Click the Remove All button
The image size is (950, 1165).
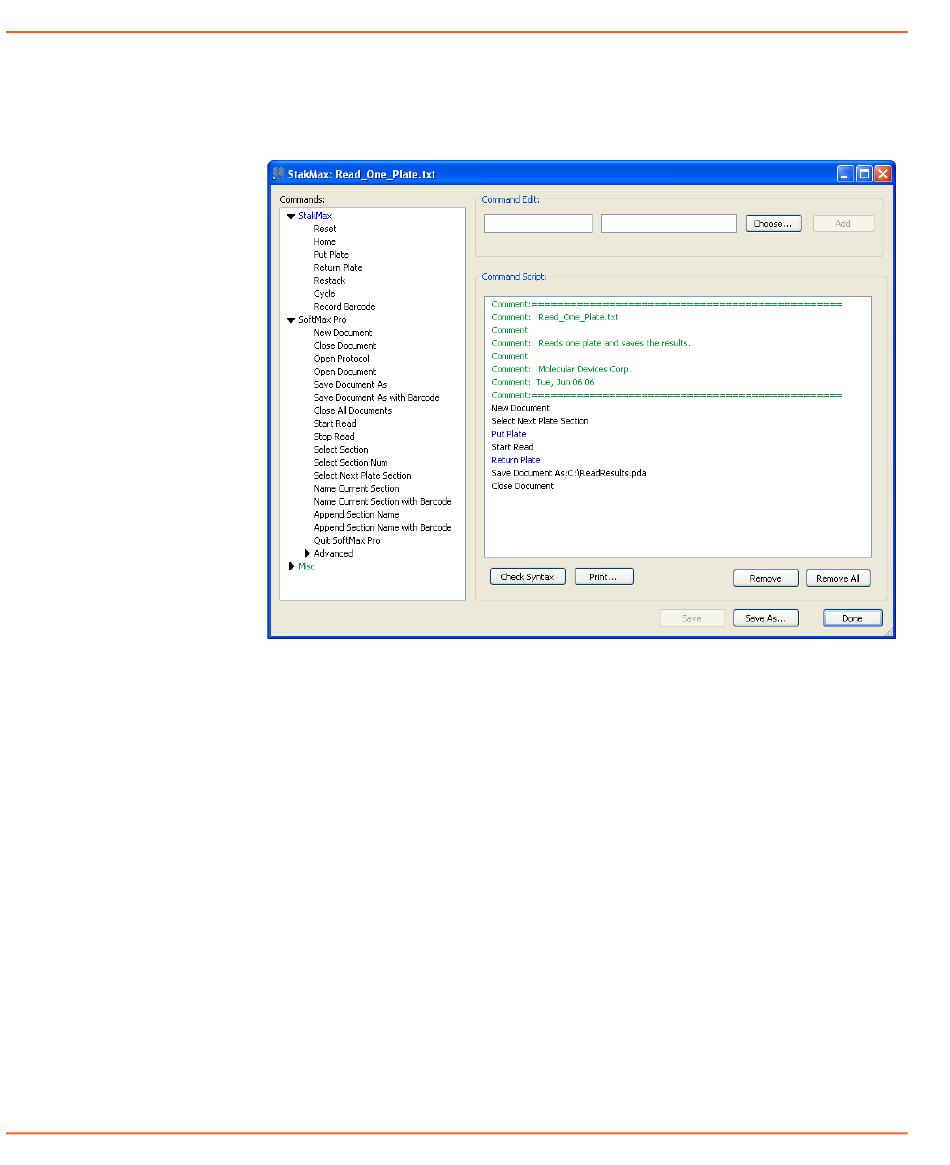point(838,578)
